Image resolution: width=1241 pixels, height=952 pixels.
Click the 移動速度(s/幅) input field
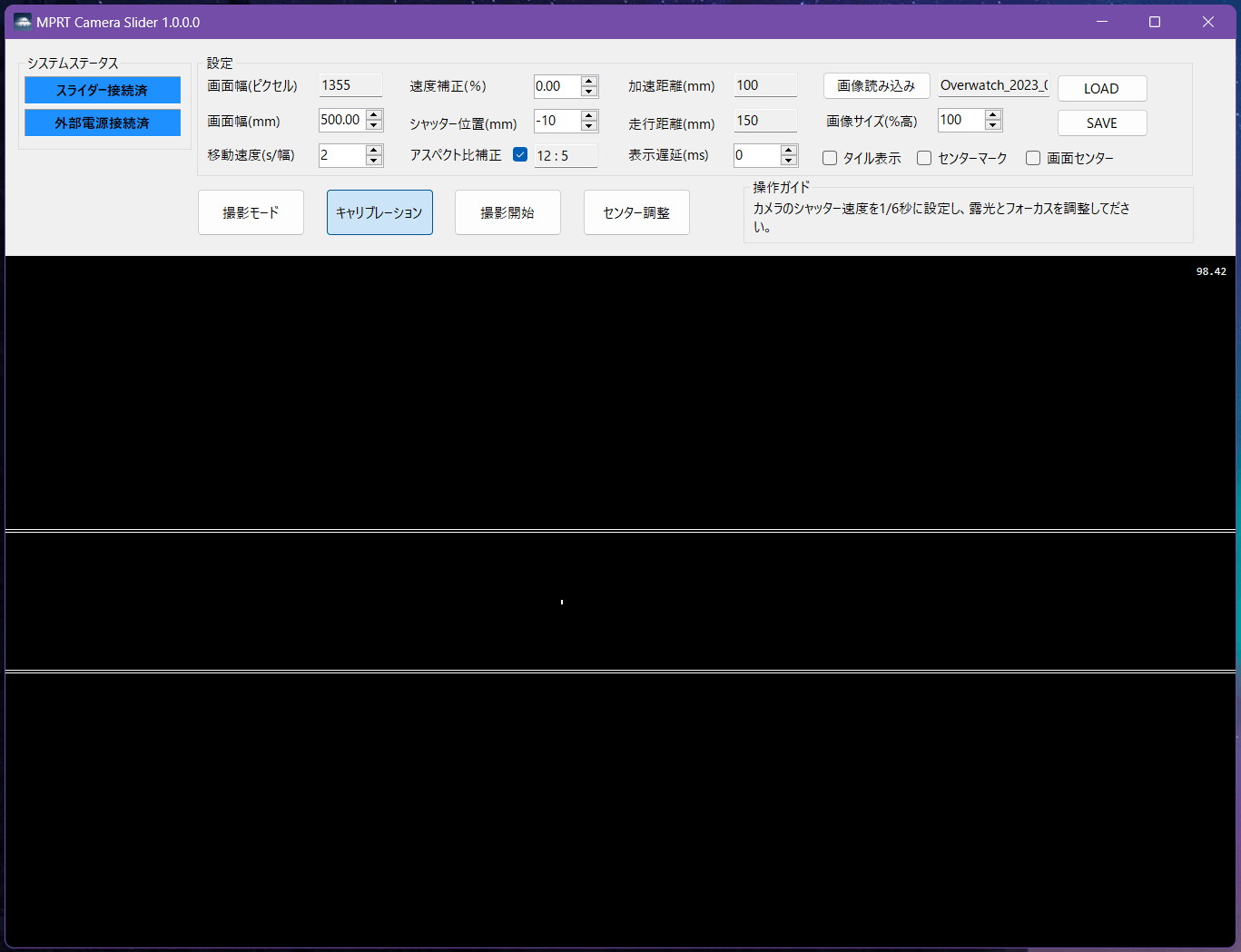[341, 155]
